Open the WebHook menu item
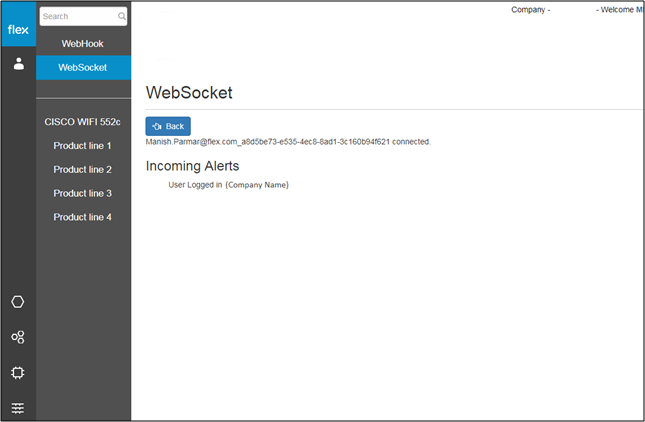This screenshot has height=422, width=645. click(x=82, y=44)
